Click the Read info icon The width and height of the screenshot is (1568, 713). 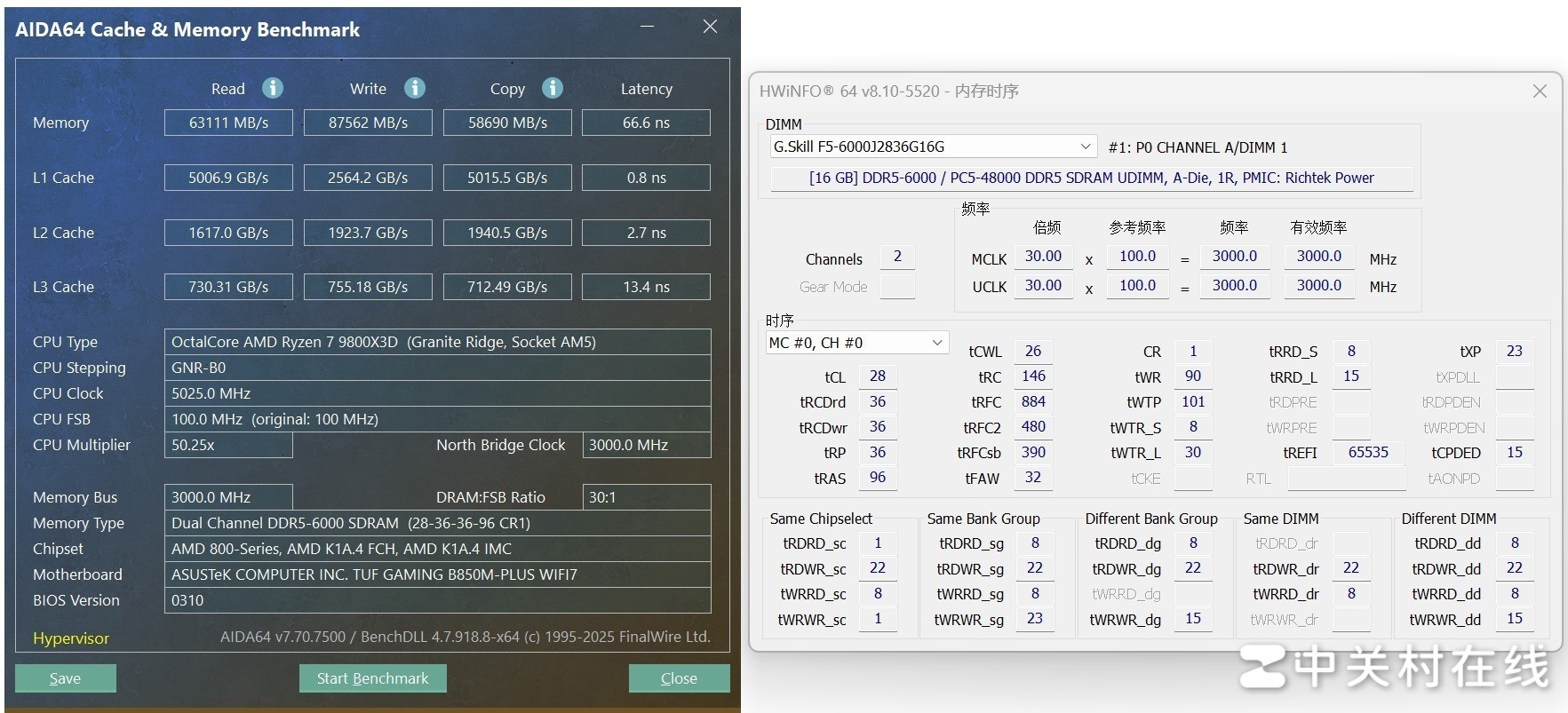[273, 88]
